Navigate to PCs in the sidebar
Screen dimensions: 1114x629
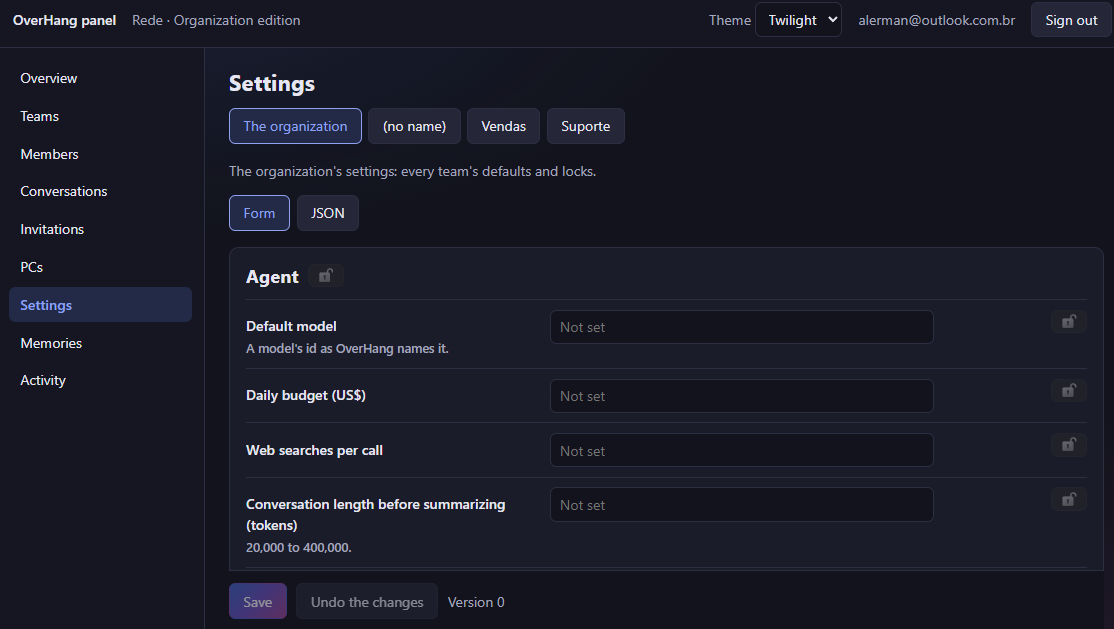point(100,267)
